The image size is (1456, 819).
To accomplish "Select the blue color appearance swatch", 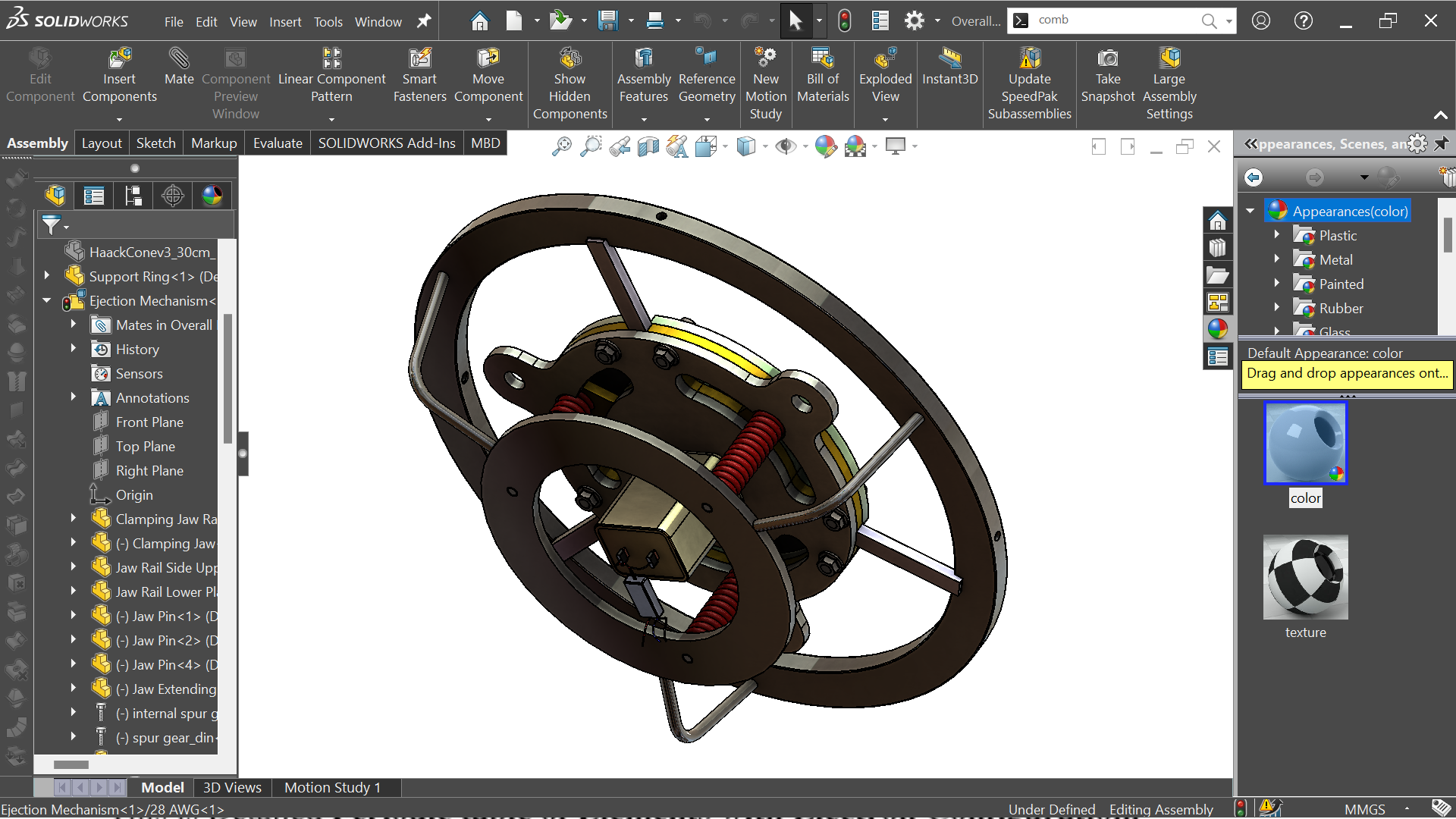I will pos(1305,443).
